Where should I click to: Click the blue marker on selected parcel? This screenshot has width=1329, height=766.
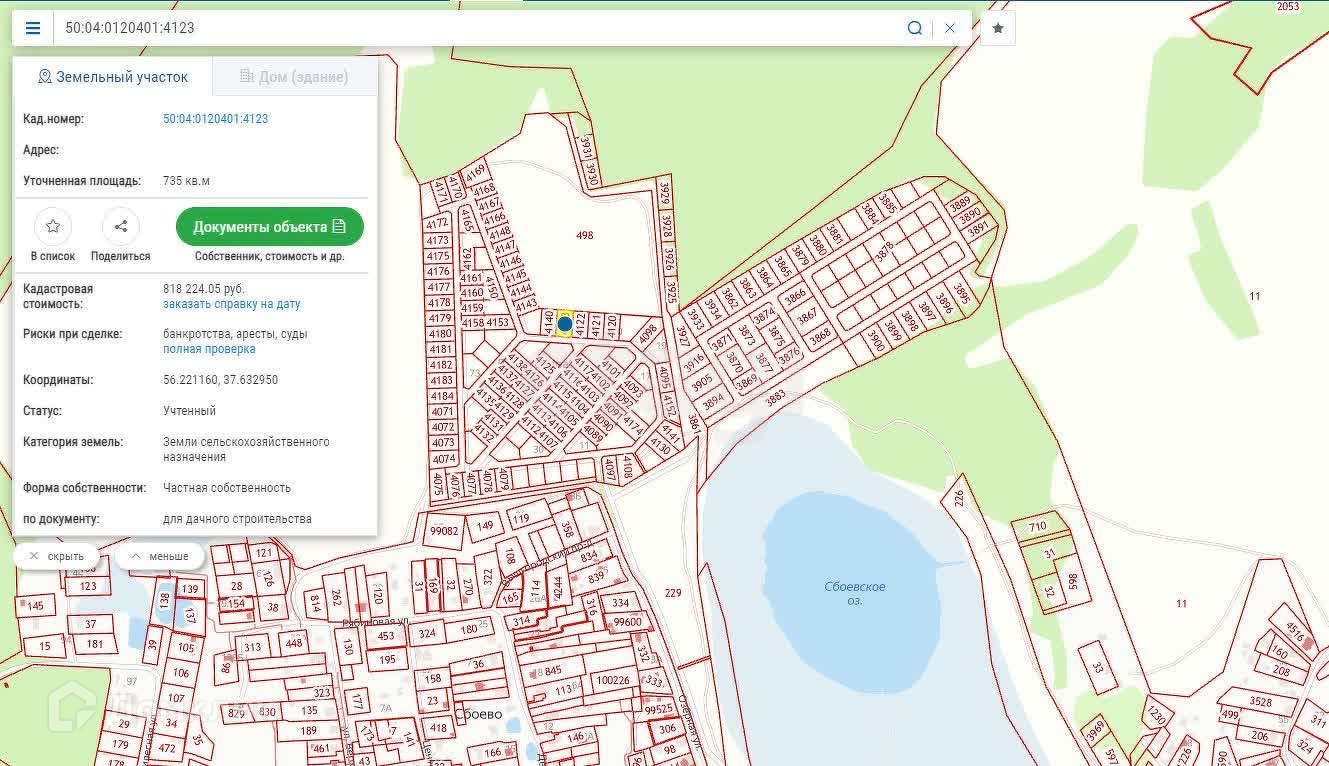[x=565, y=324]
